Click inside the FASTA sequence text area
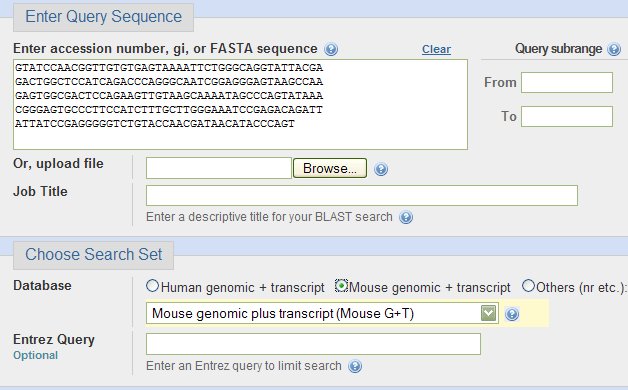The image size is (628, 390). tap(240, 105)
